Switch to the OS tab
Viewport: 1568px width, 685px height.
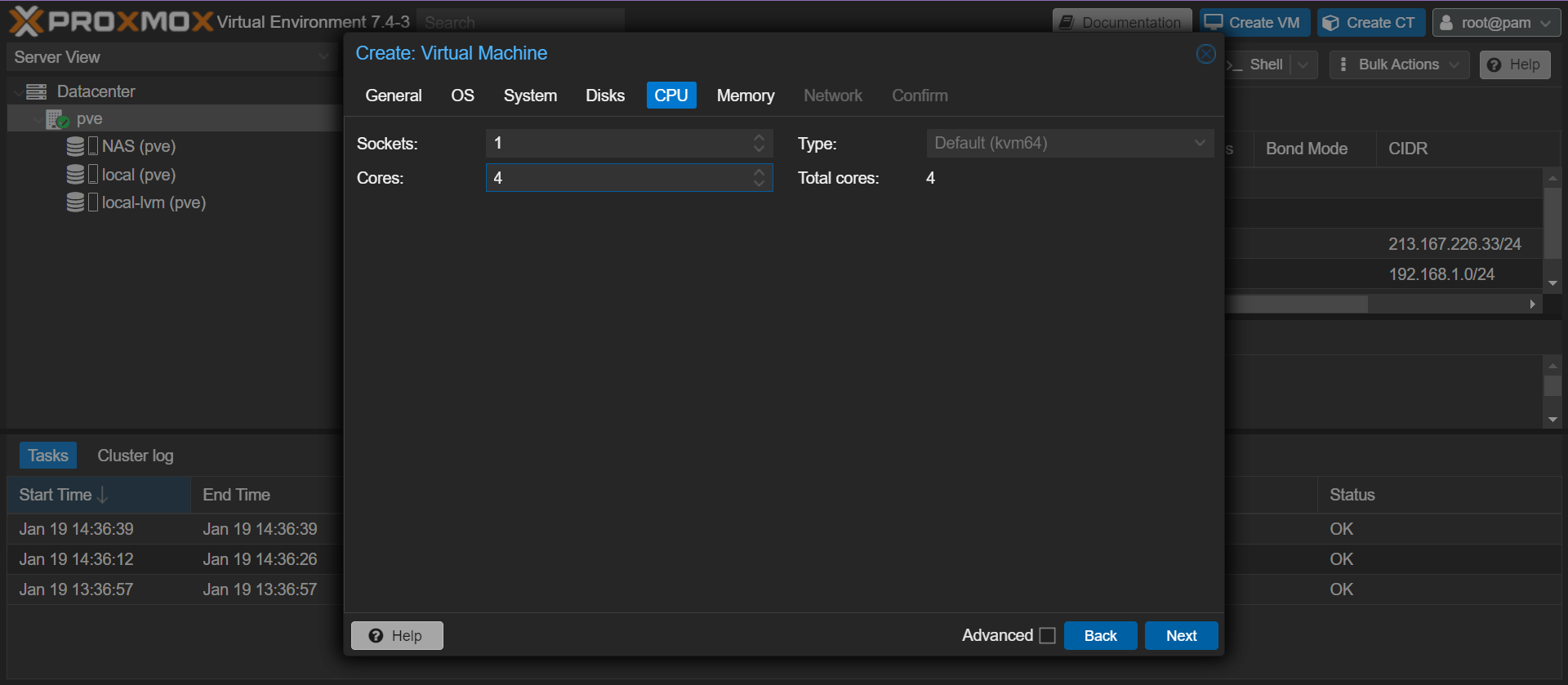[462, 96]
